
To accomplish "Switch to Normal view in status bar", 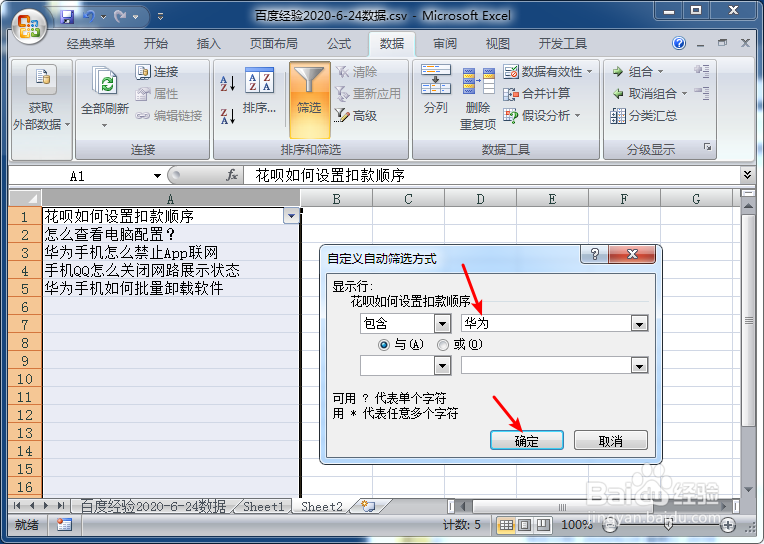I will [x=506, y=525].
